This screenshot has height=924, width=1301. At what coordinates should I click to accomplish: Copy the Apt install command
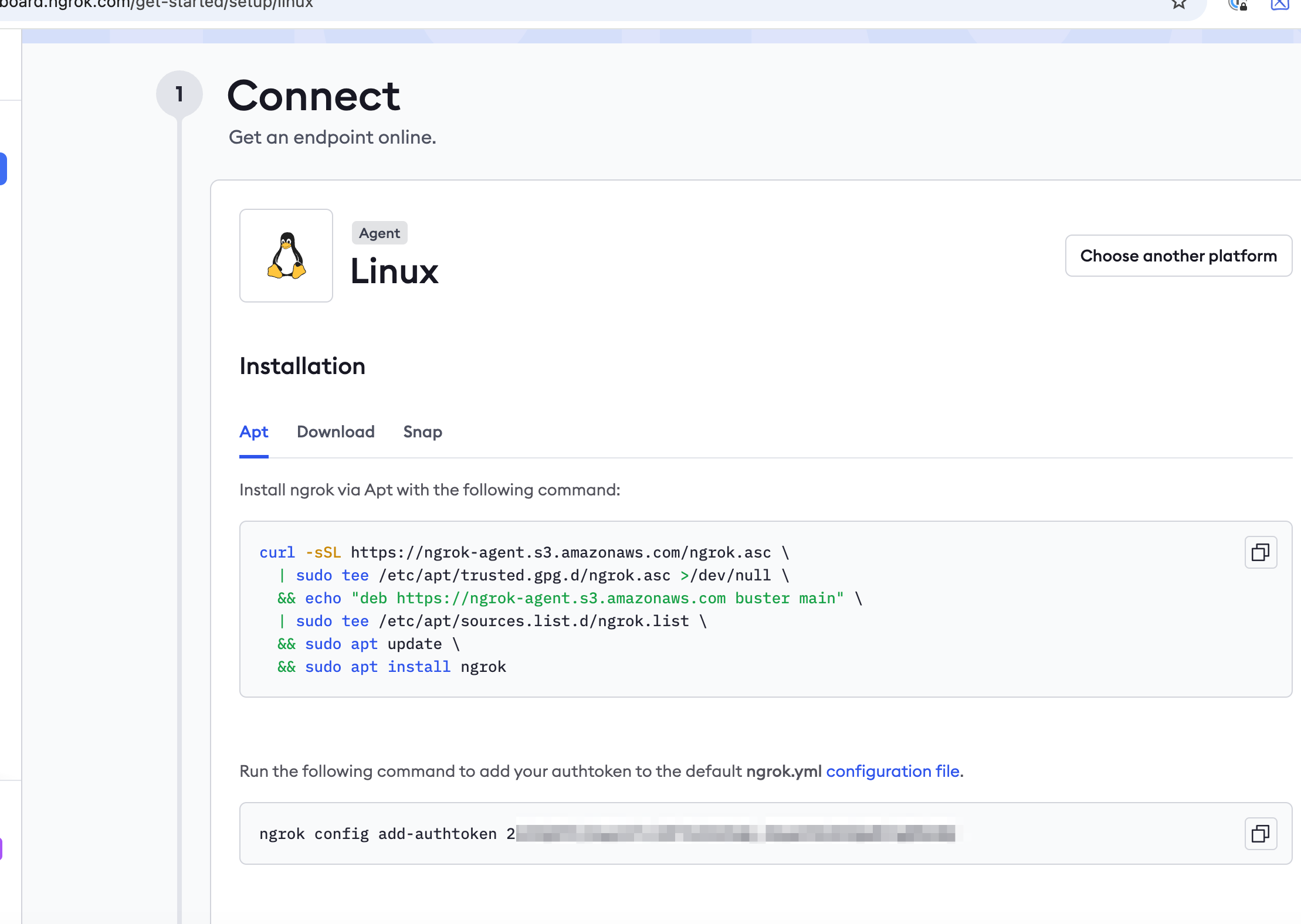point(1260,552)
